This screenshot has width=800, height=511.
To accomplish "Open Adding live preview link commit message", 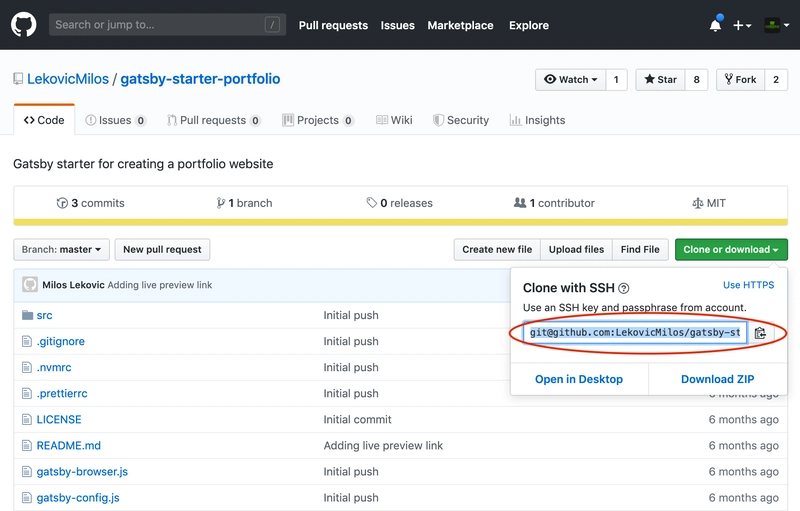I will (x=160, y=285).
